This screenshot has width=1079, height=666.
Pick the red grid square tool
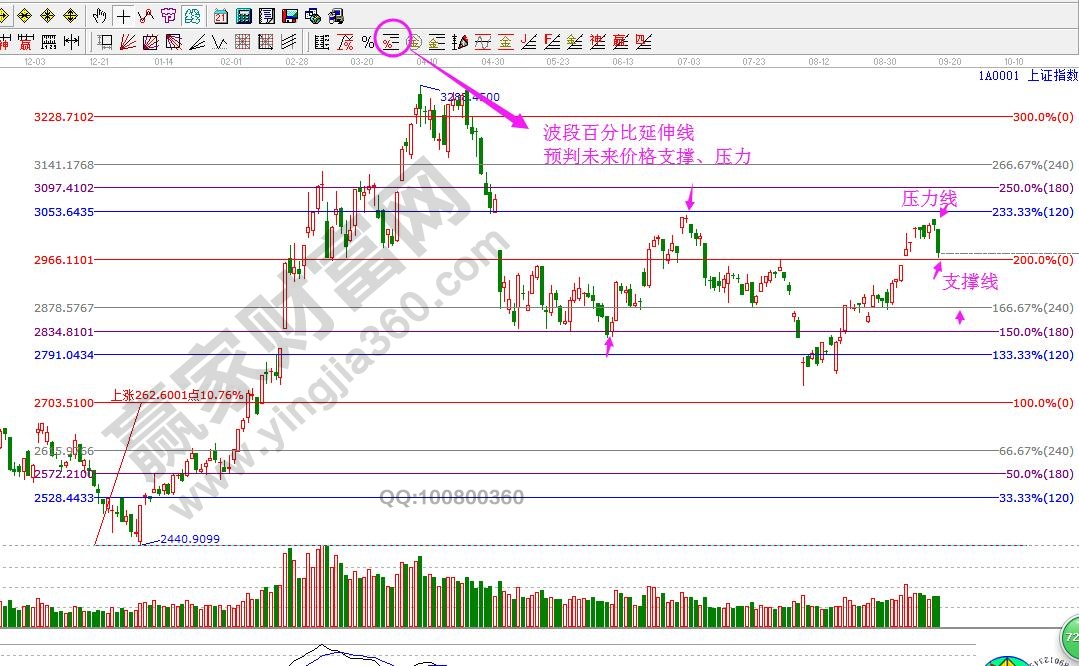(x=243, y=42)
